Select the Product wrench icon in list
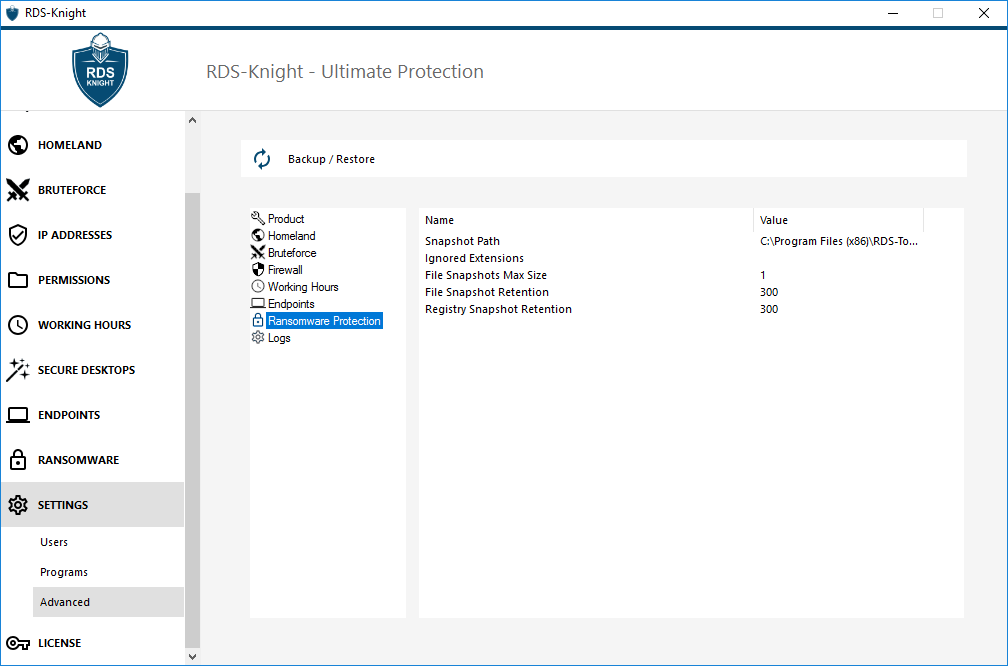The width and height of the screenshot is (1008, 666). pyautogui.click(x=258, y=219)
